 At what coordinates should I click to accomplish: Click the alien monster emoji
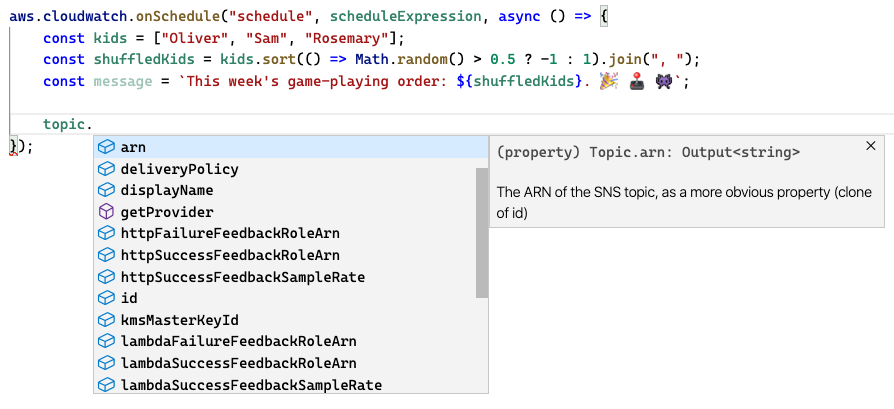[x=665, y=82]
